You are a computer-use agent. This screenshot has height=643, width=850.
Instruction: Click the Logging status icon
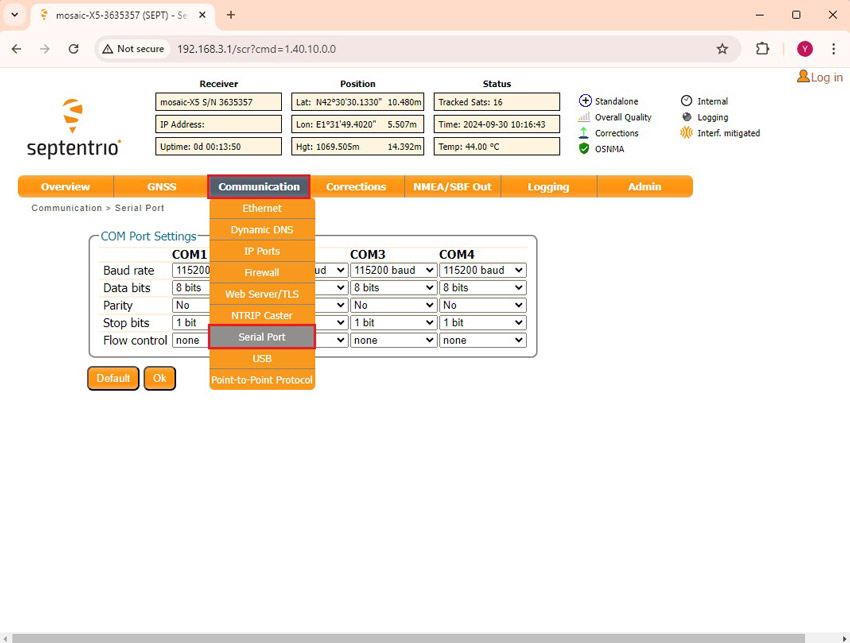pyautogui.click(x=686, y=117)
